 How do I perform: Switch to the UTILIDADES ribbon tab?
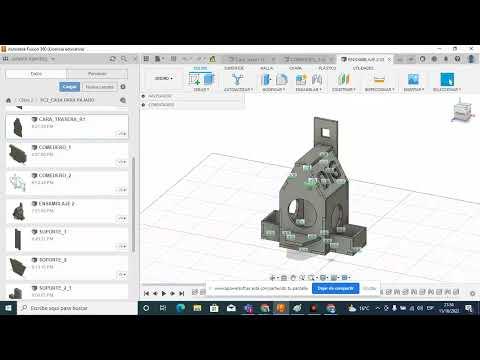point(363,68)
